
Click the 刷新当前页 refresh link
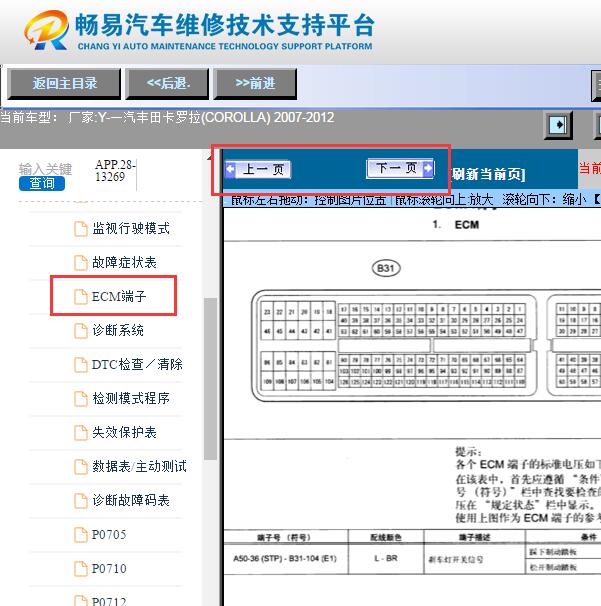coord(488,174)
